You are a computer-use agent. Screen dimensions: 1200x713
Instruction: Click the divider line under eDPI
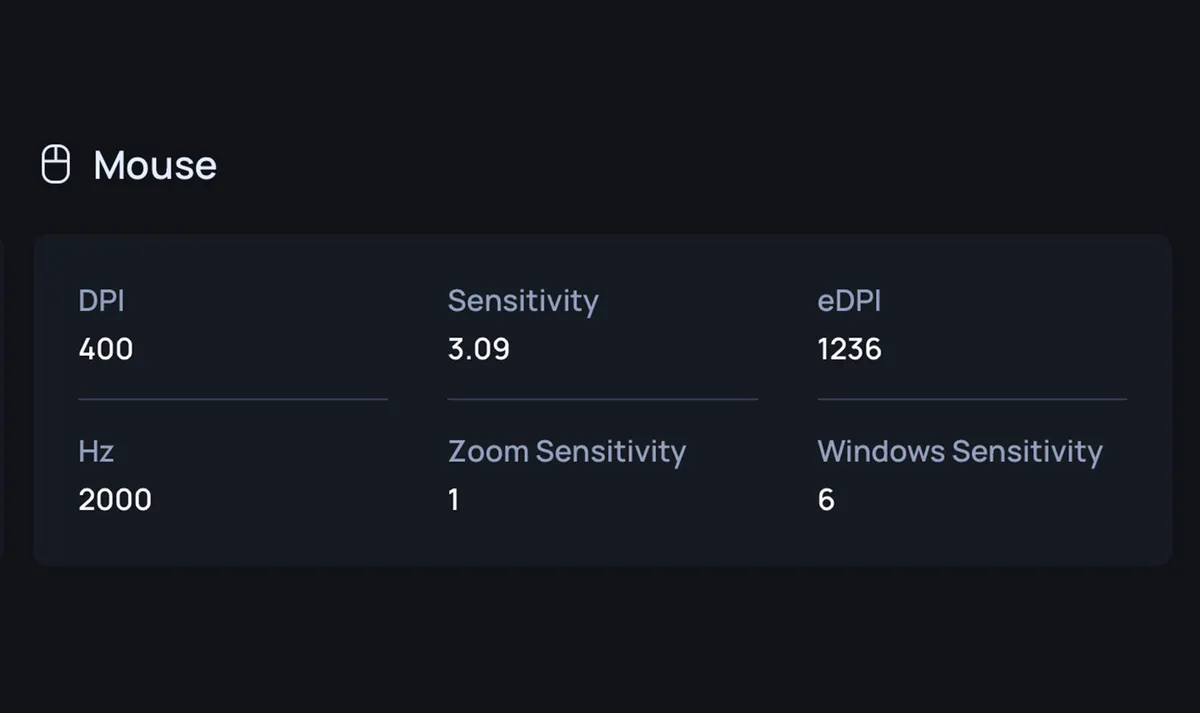[x=972, y=399]
